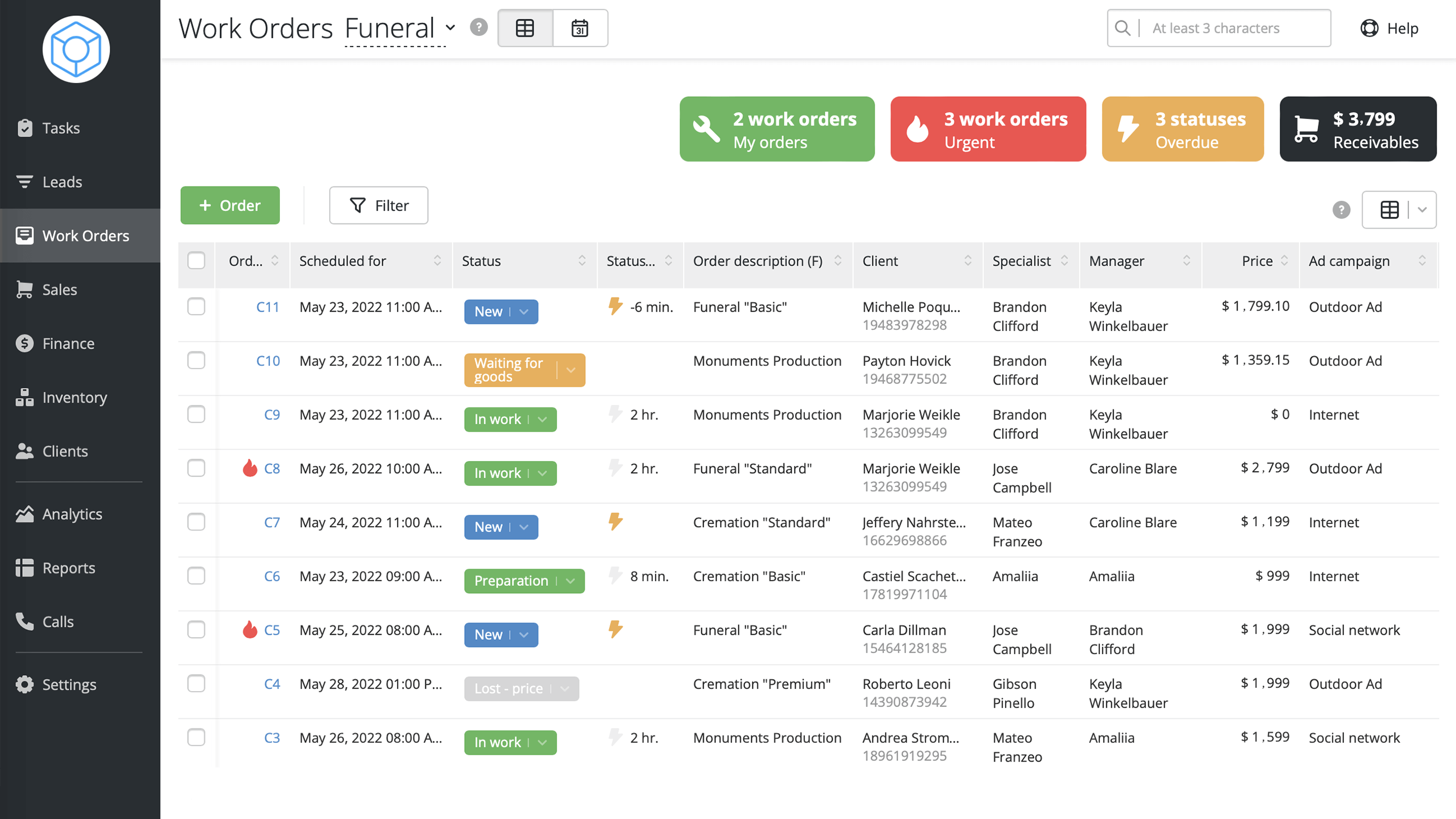The height and width of the screenshot is (819, 1456).
Task: Click the urgent flame icon on order C5
Action: click(250, 629)
